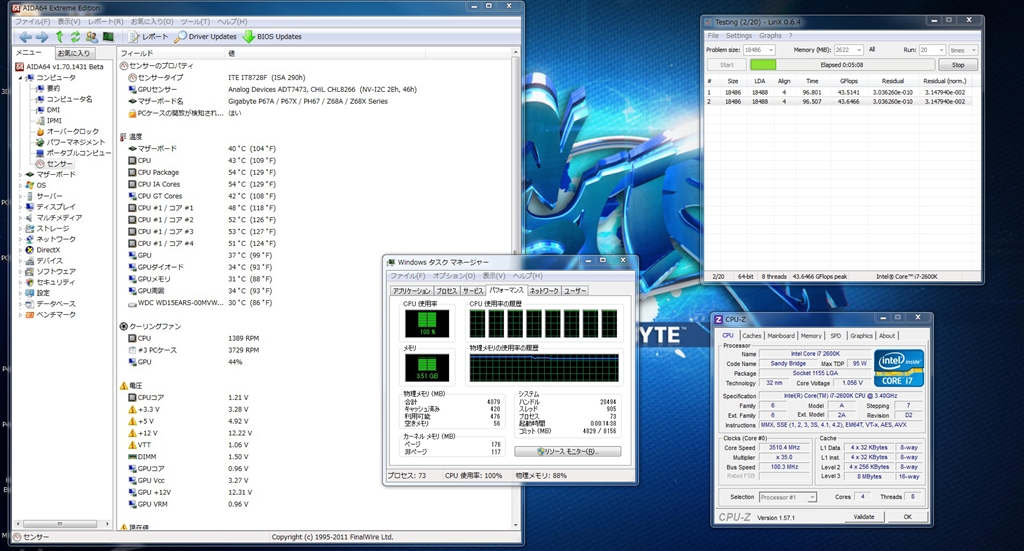Viewport: 1024px width, 551px height.
Task: Collapse the コンピュータ tree node
Action: pos(22,77)
